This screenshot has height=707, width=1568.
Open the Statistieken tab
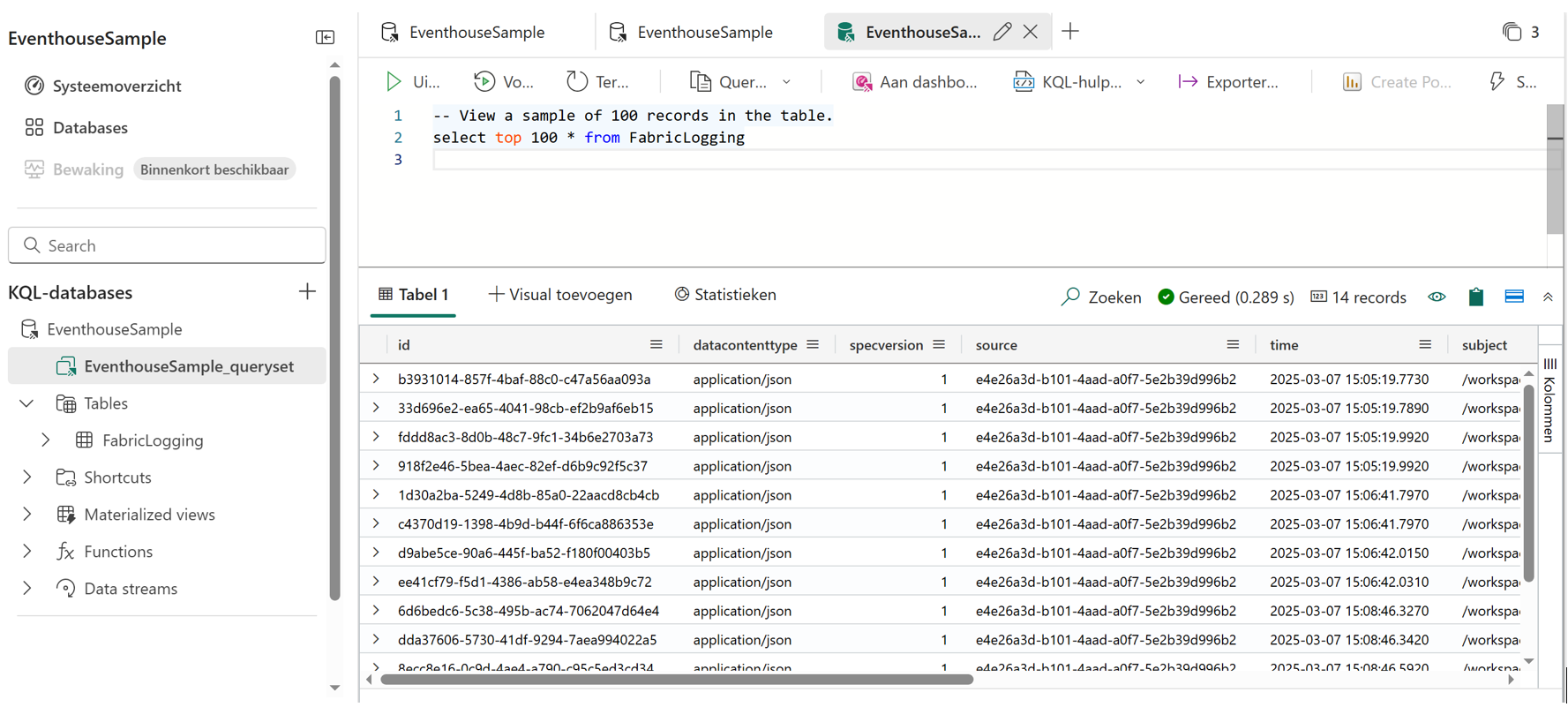(725, 295)
